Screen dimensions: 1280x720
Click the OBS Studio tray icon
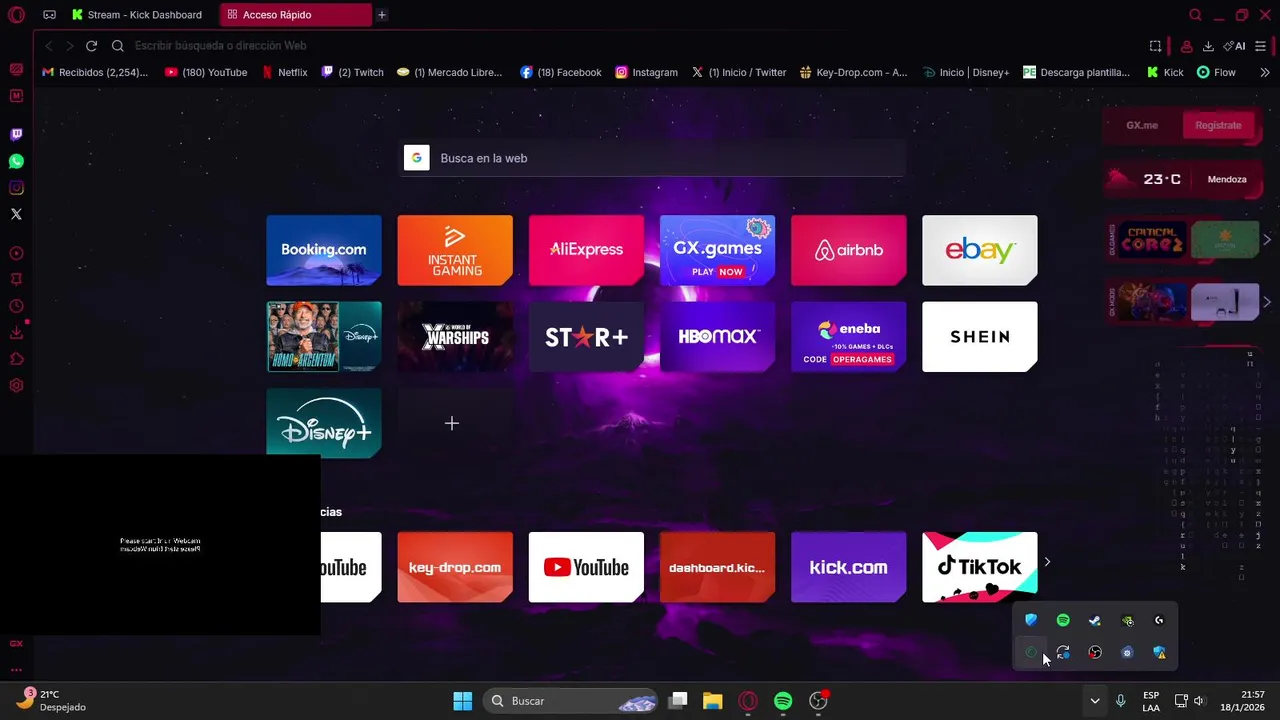pyautogui.click(x=1095, y=652)
